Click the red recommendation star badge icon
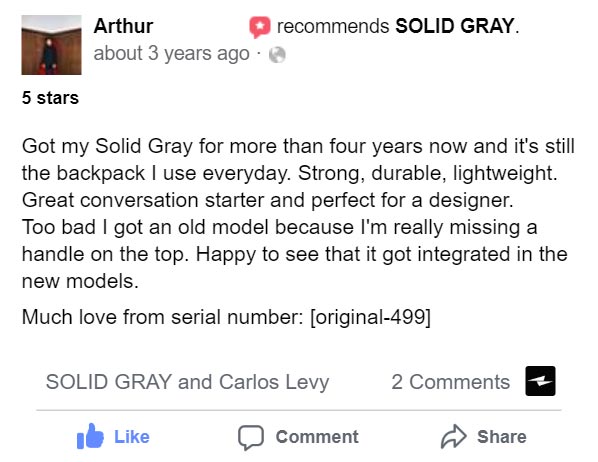This screenshot has height=462, width=598. point(260,27)
